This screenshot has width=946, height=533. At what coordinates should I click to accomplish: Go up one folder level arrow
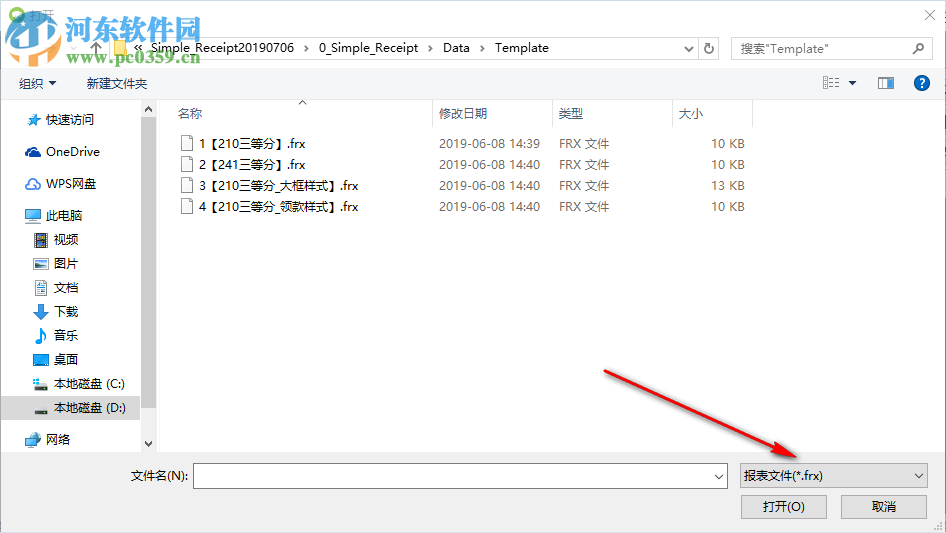[x=95, y=48]
